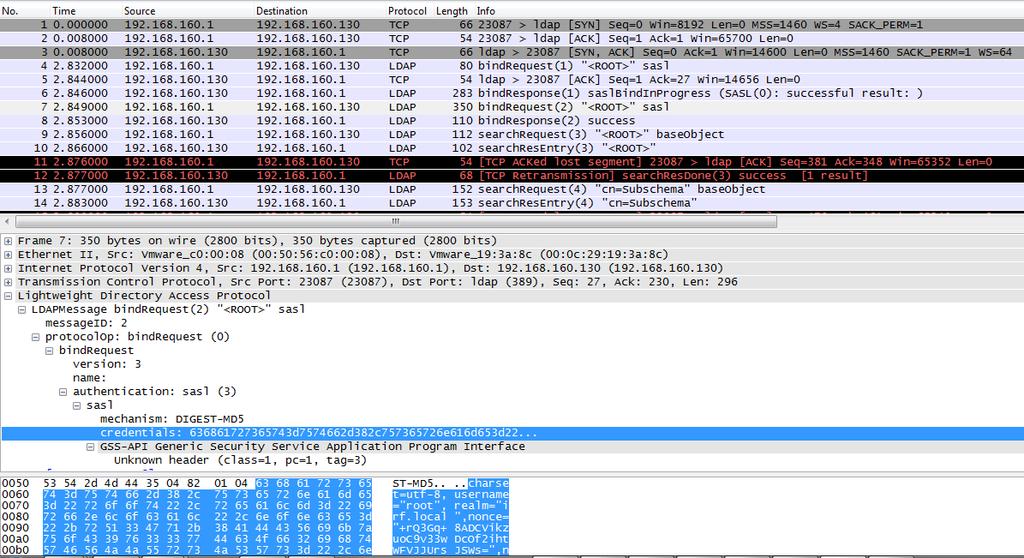Sort packets by the Info column header

[486, 10]
